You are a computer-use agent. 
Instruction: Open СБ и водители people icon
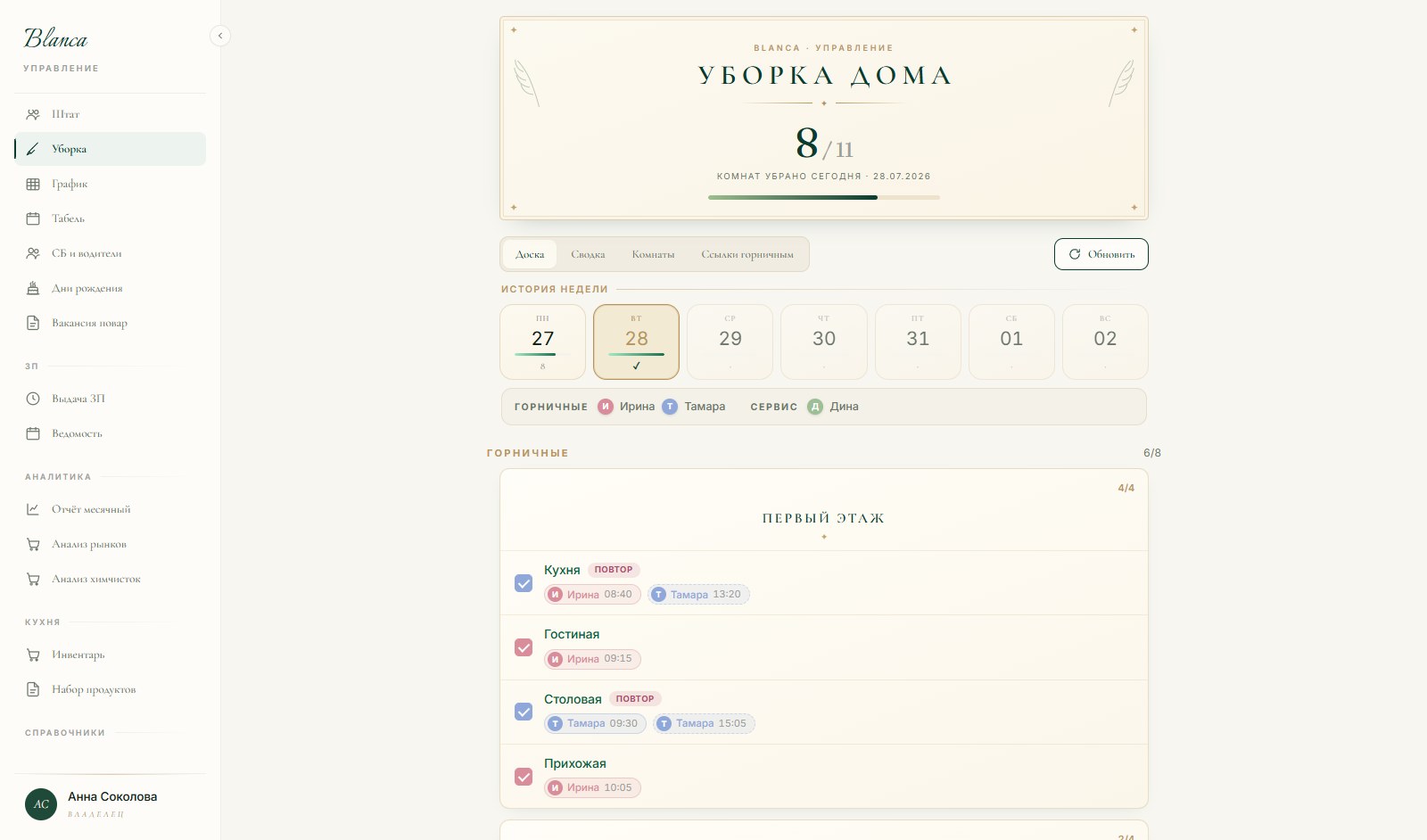click(33, 253)
